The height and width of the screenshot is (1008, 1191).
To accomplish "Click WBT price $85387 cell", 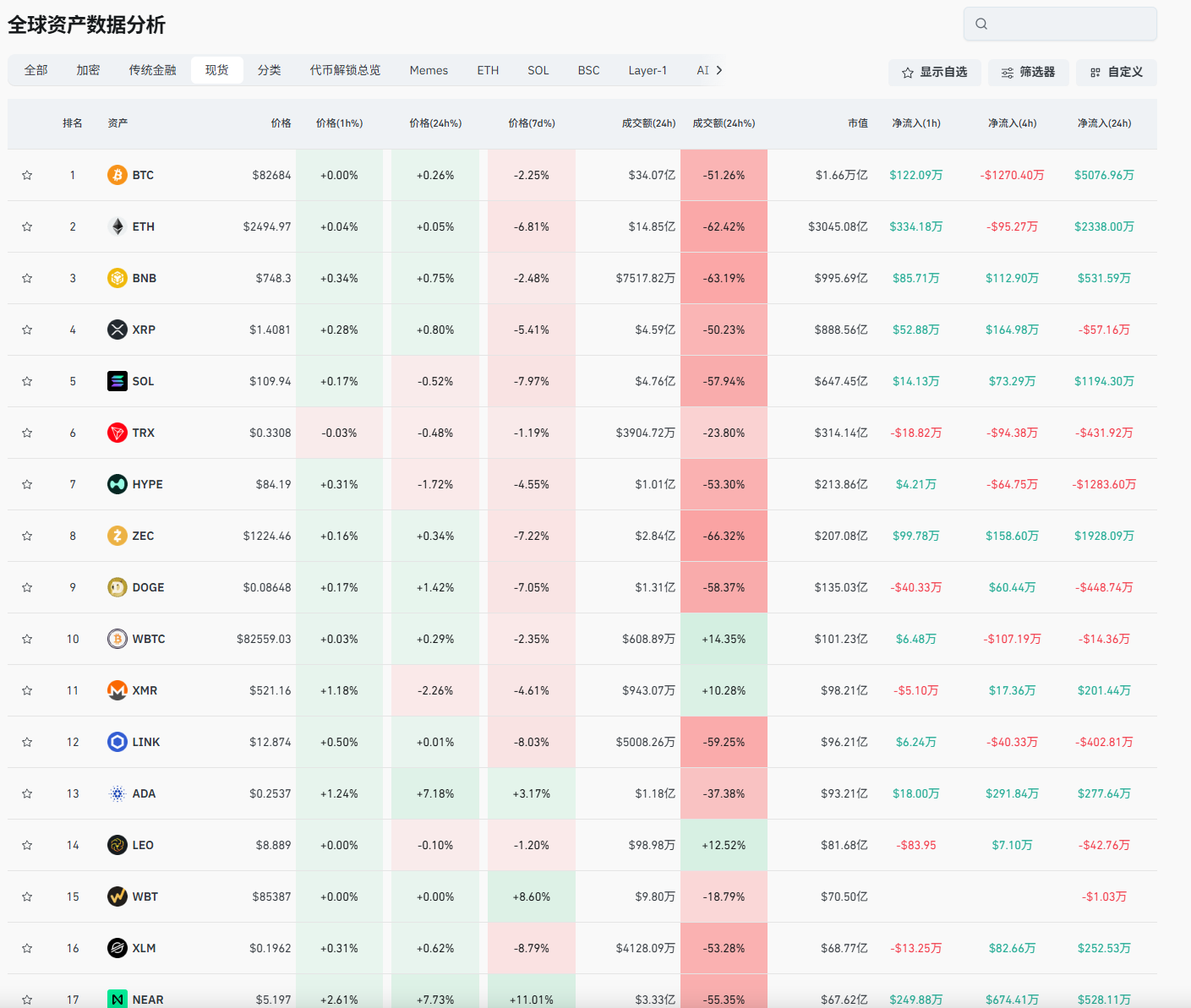I will pos(271,896).
